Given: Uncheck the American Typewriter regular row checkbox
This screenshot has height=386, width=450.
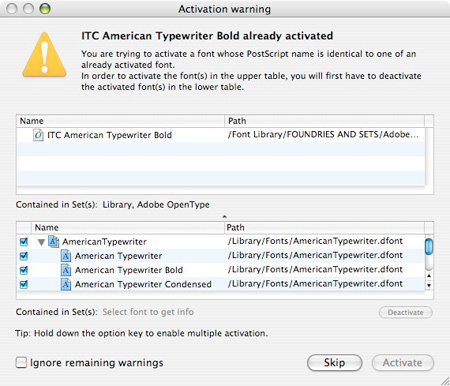Looking at the screenshot, I should [24, 256].
